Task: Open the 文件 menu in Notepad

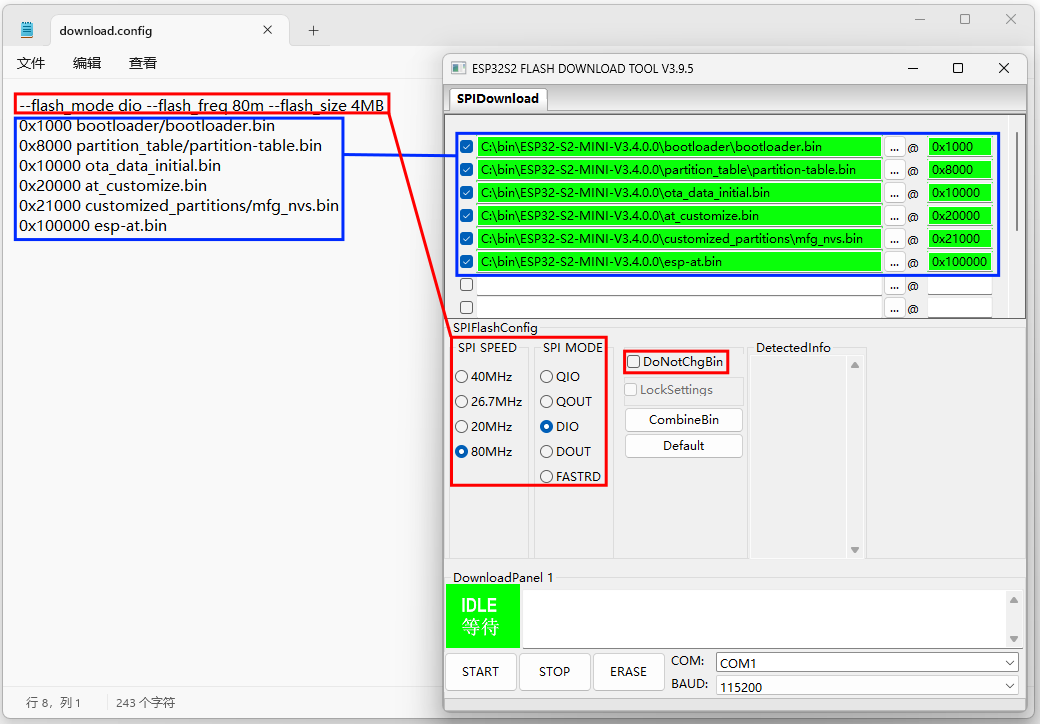Action: (31, 63)
